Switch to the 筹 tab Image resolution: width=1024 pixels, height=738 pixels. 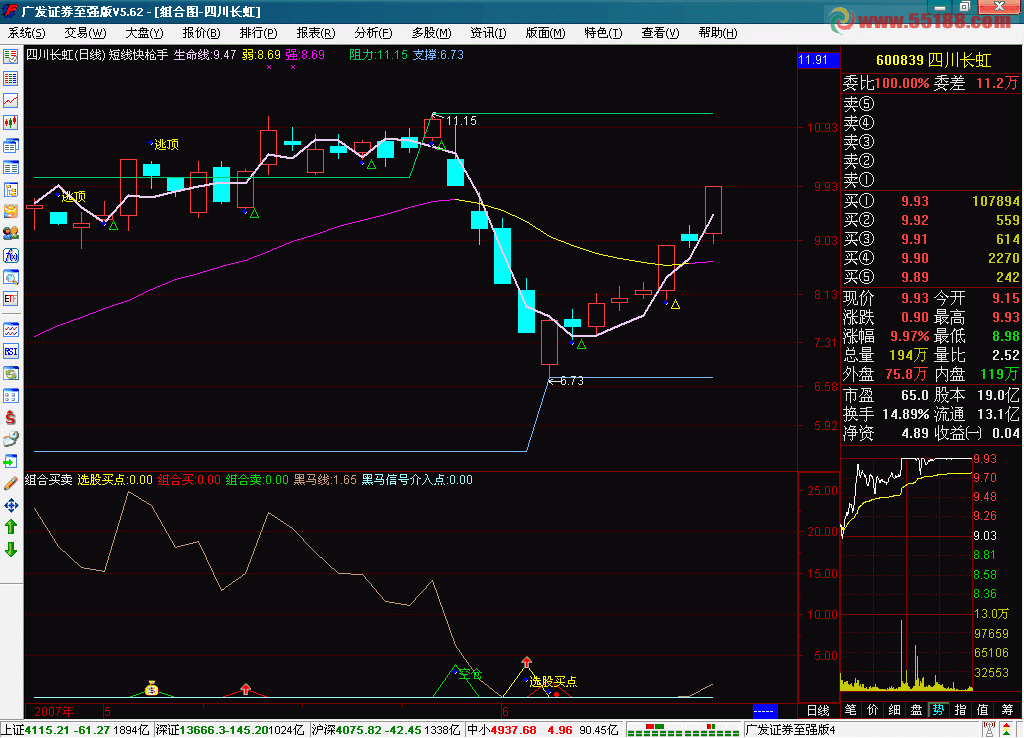[1008, 711]
